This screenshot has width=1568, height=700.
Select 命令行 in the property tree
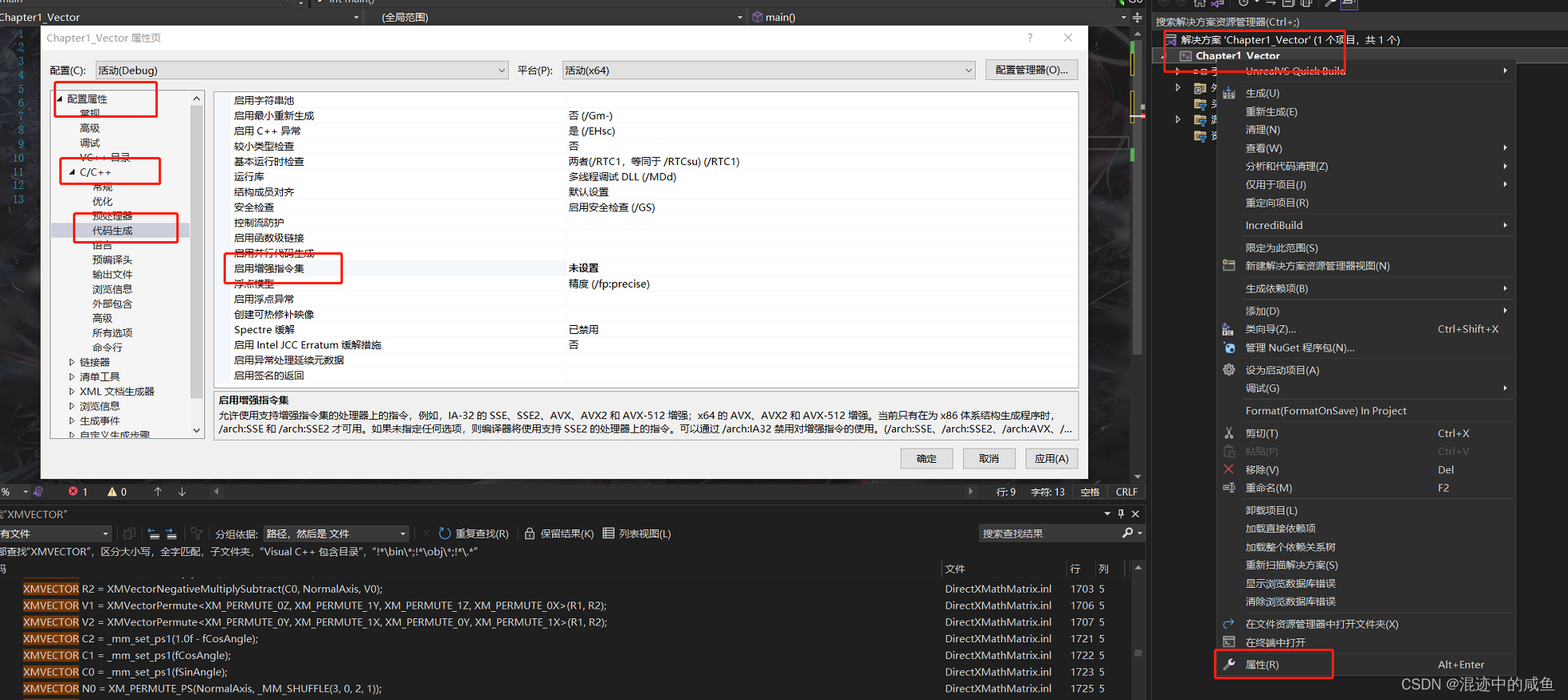coord(107,348)
